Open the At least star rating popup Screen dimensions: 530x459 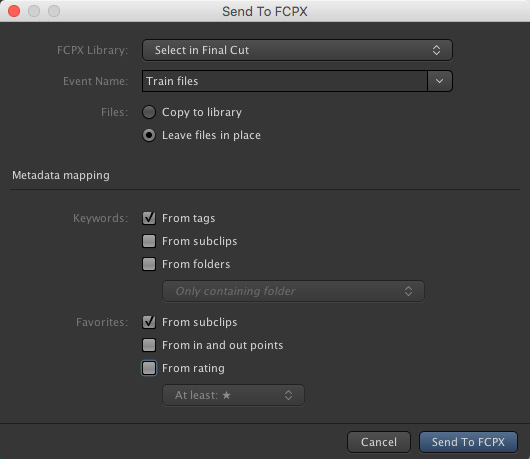coord(233,395)
